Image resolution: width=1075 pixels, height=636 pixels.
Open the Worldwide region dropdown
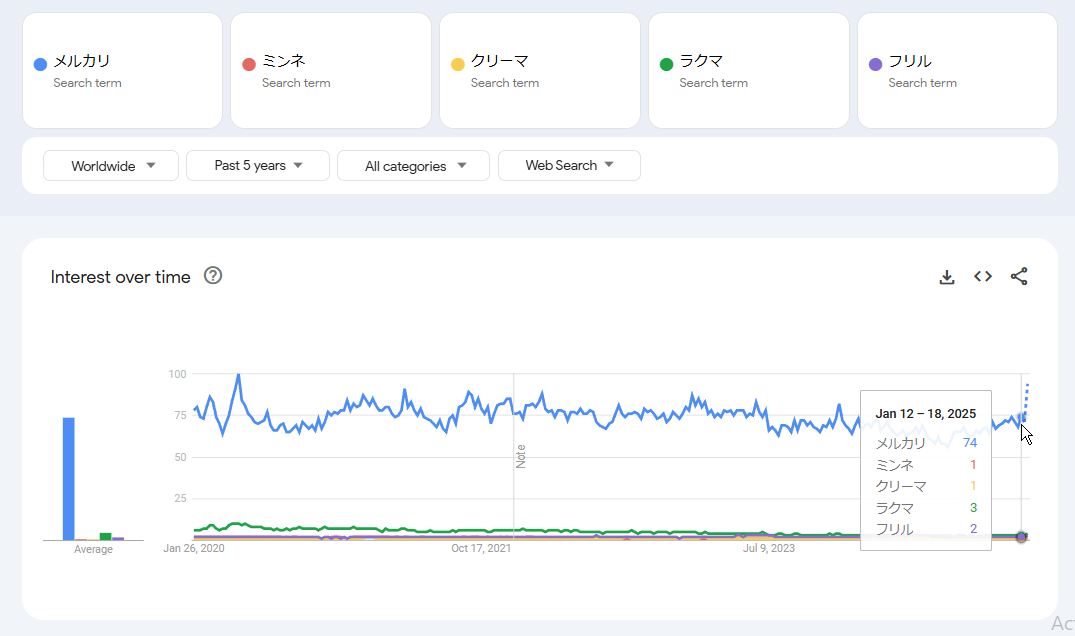(111, 166)
